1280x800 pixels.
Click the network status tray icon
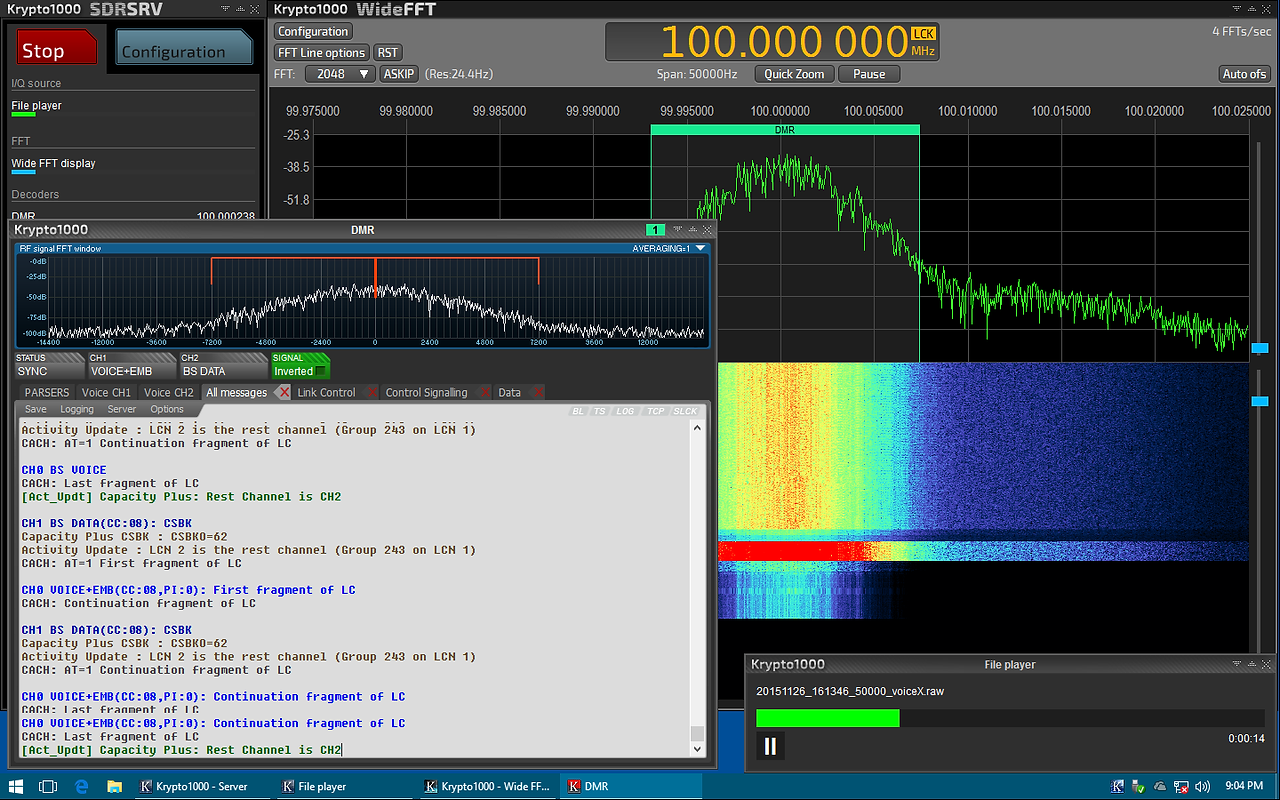click(1181, 786)
